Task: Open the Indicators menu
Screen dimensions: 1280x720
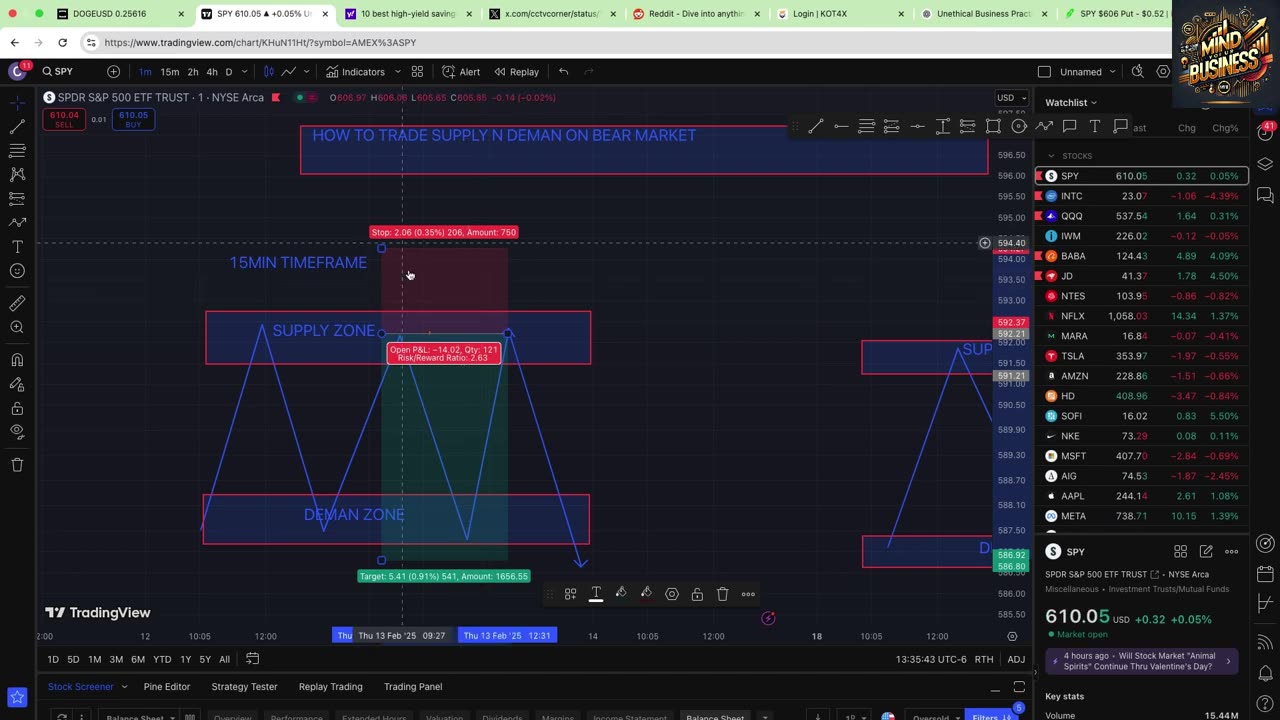Action: (355, 72)
